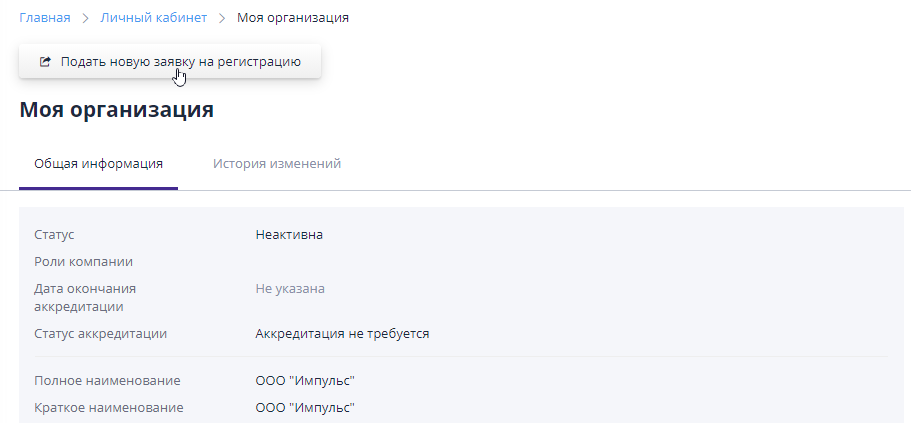Click the first breadcrumb chevron after Главная
911x423 pixels.
[x=86, y=18]
